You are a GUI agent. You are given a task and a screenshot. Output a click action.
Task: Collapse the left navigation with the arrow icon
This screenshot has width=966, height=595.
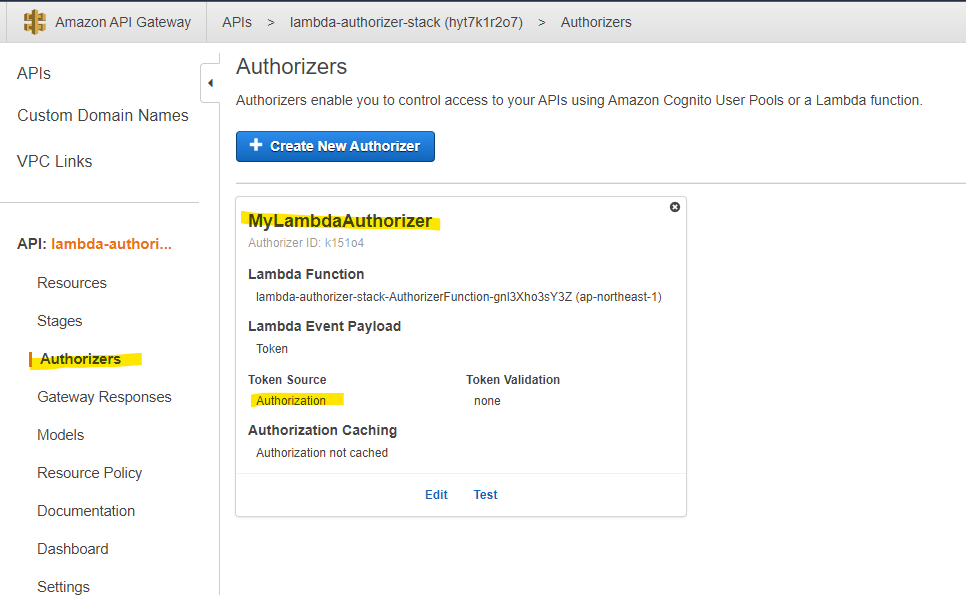(210, 84)
